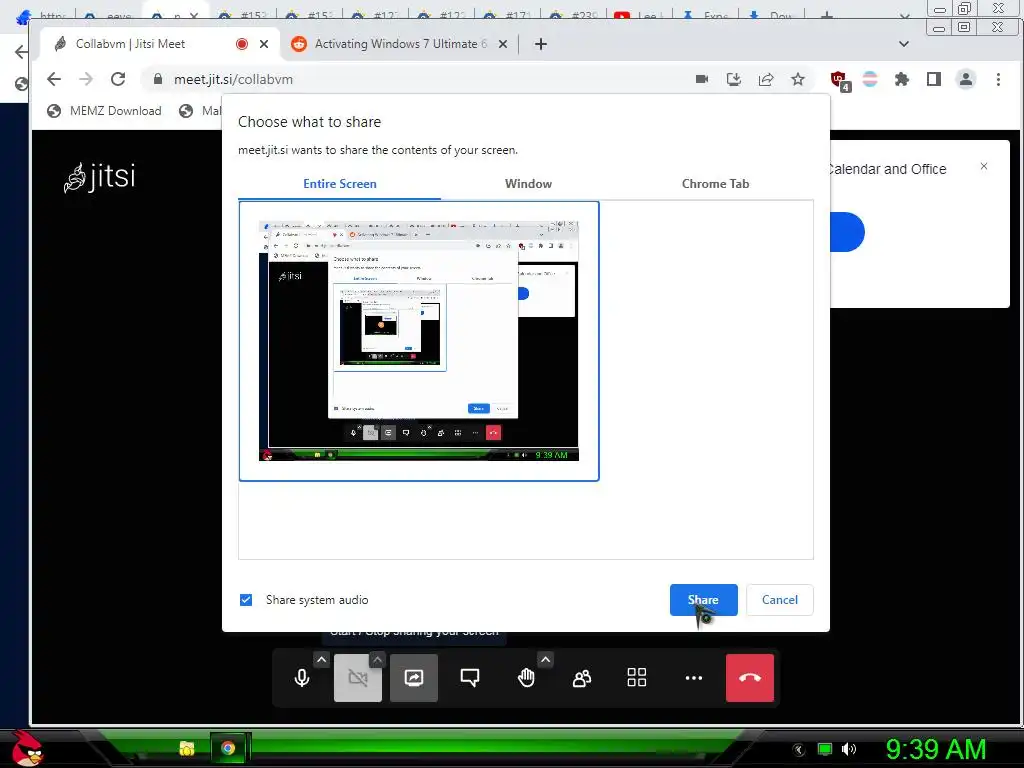1024x768 pixels.
Task: Open the uBlock Origin extension icon
Action: pyautogui.click(x=839, y=80)
